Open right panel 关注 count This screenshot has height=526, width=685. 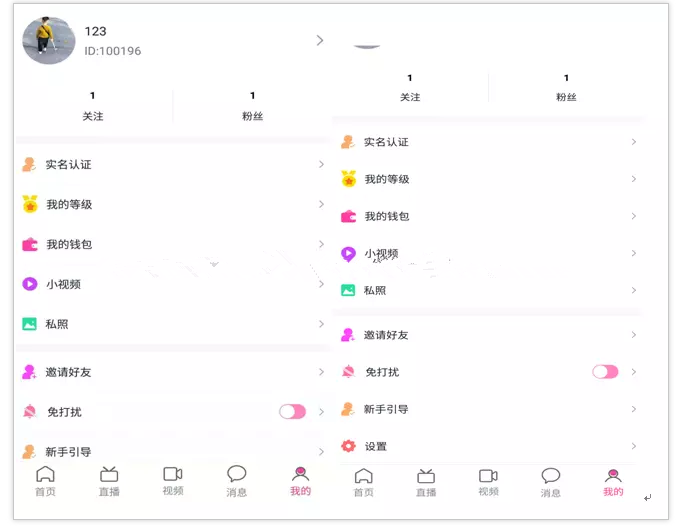[x=410, y=89]
